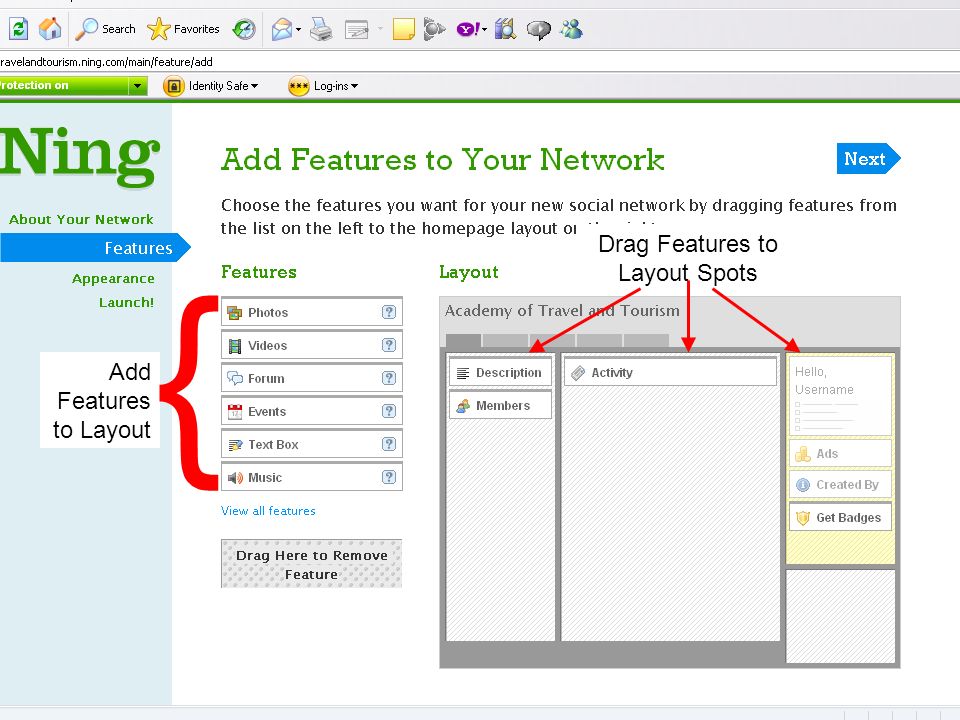960x720 pixels.
Task: Open help for Music feature
Action: [389, 477]
